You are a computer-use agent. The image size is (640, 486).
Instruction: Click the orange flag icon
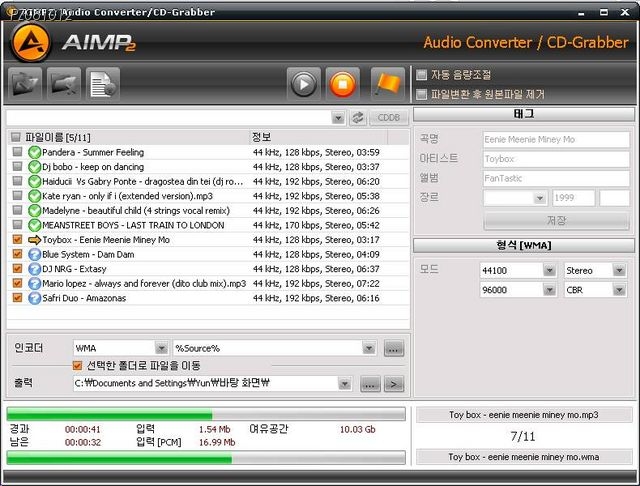(x=387, y=84)
